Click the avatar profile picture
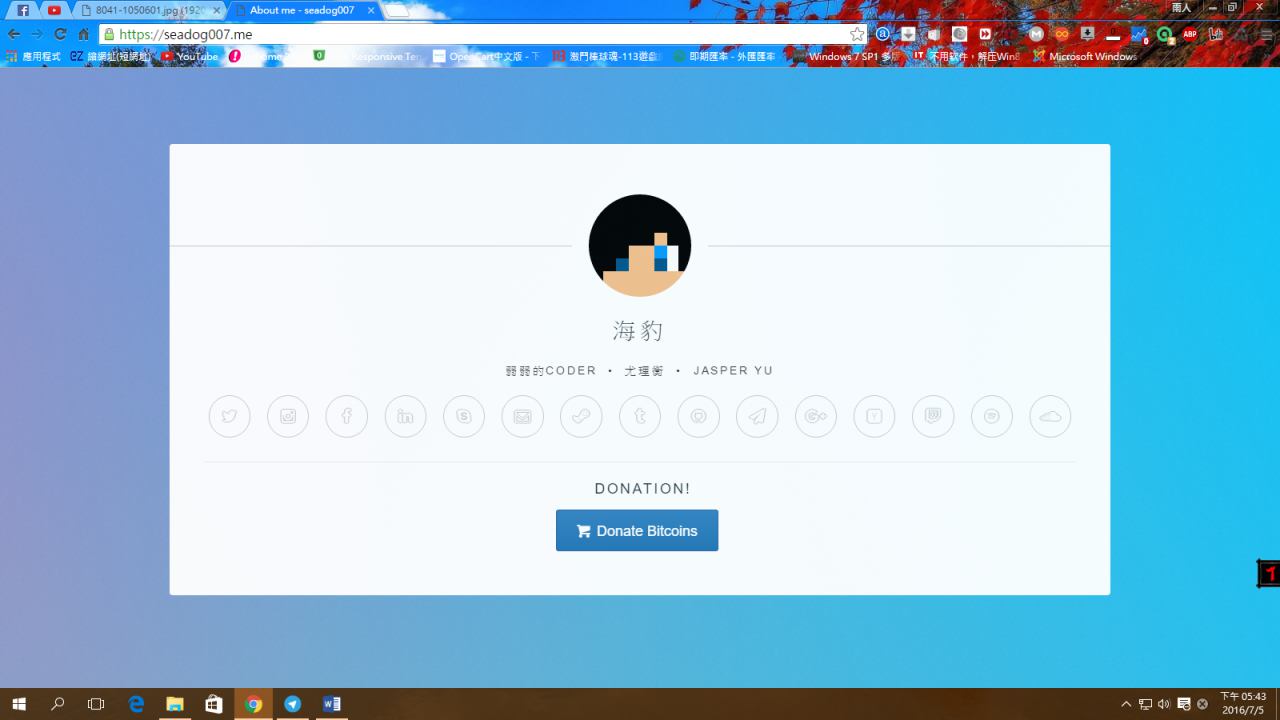 coord(640,246)
